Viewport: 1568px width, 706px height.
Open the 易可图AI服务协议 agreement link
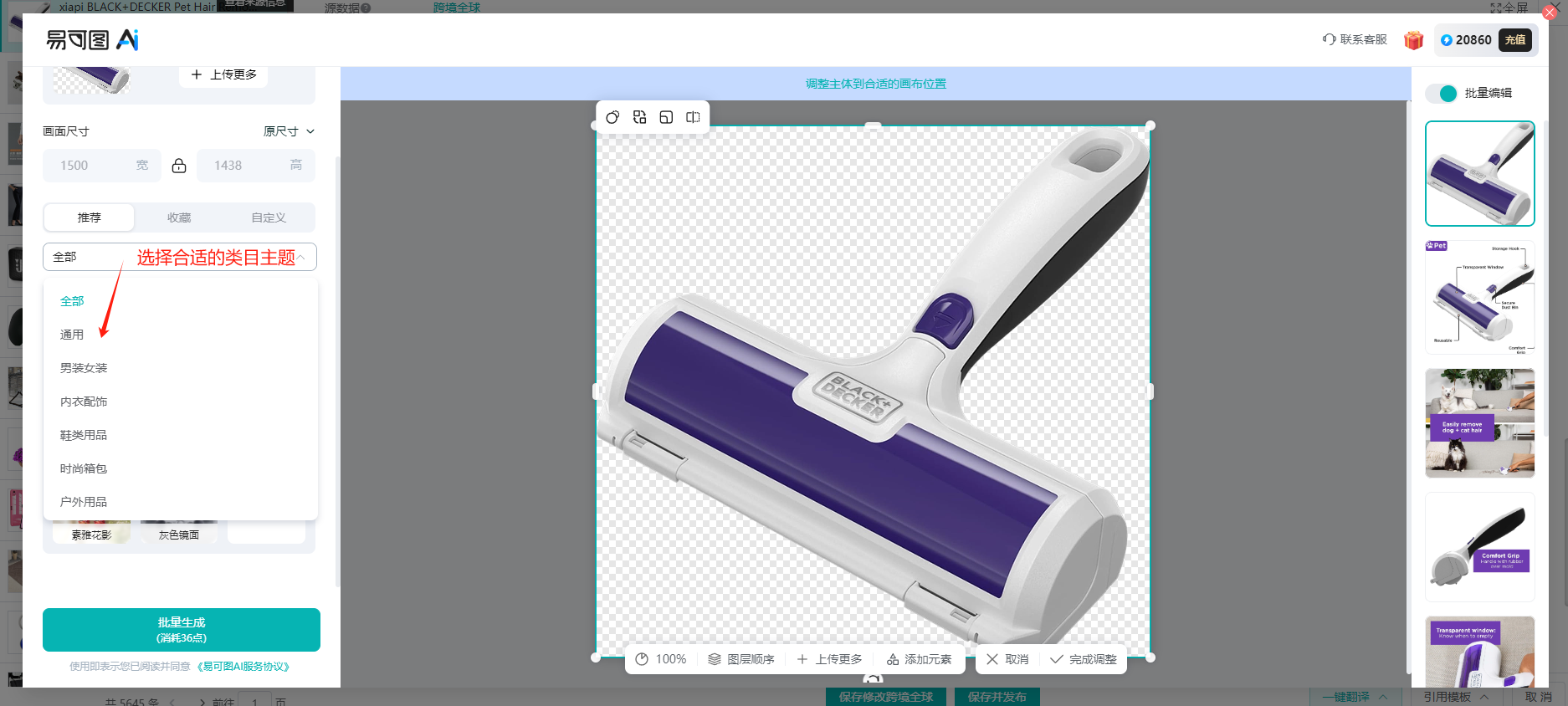[x=243, y=667]
